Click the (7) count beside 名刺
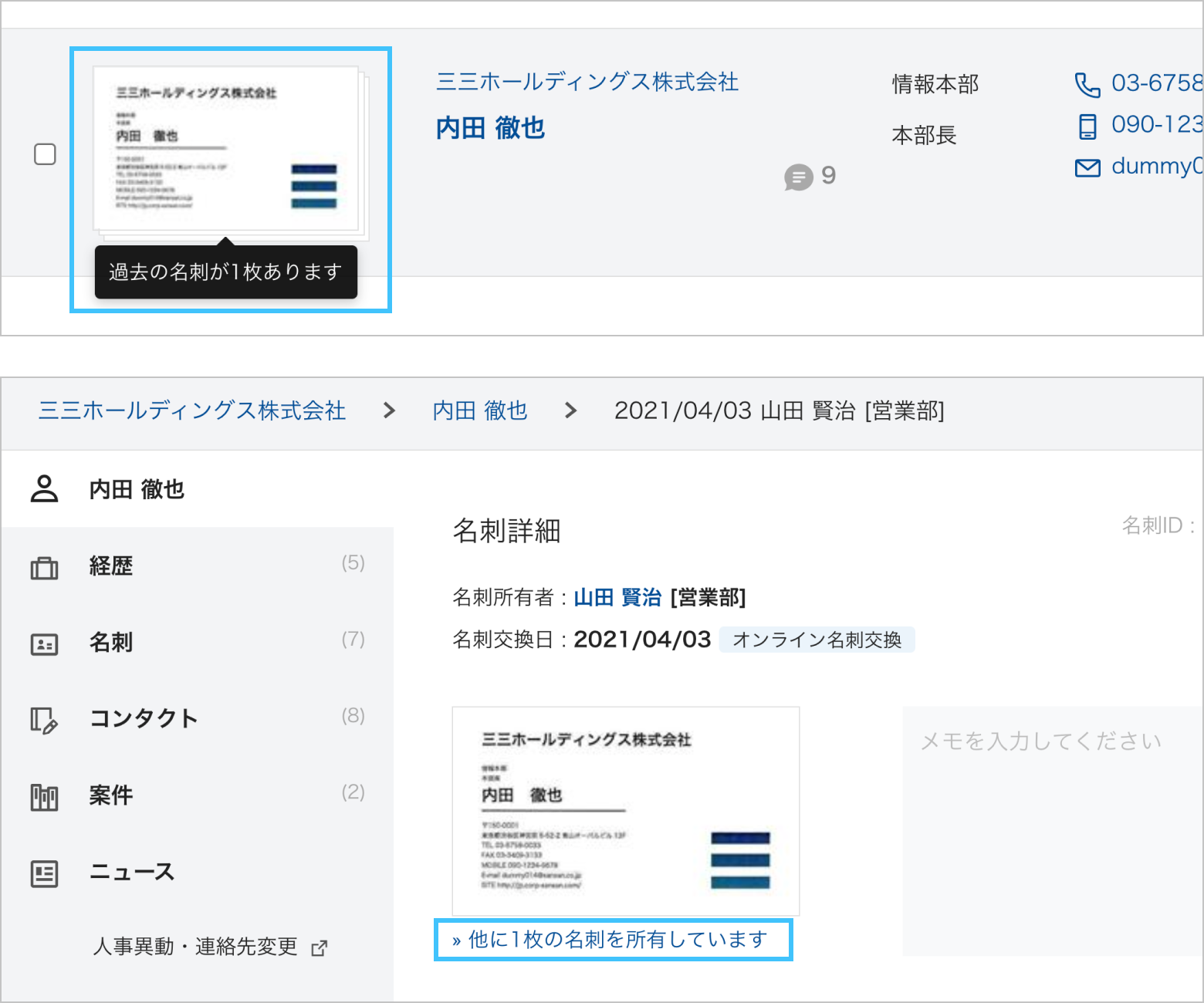Image resolution: width=1204 pixels, height=1003 pixels. coord(353,639)
